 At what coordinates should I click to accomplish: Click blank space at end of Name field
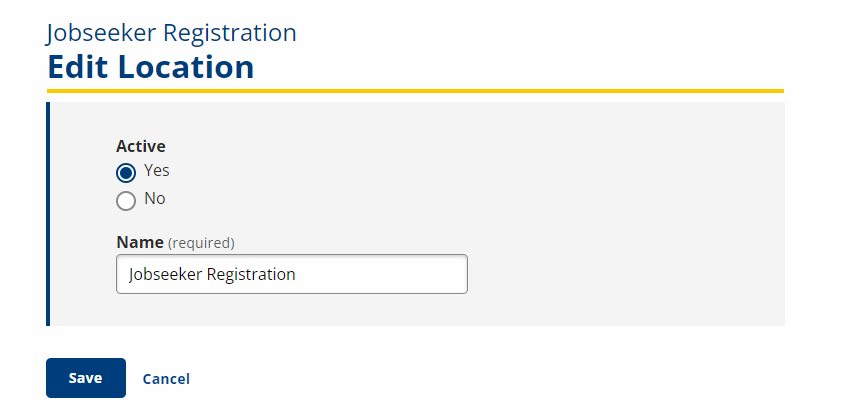[x=400, y=274]
